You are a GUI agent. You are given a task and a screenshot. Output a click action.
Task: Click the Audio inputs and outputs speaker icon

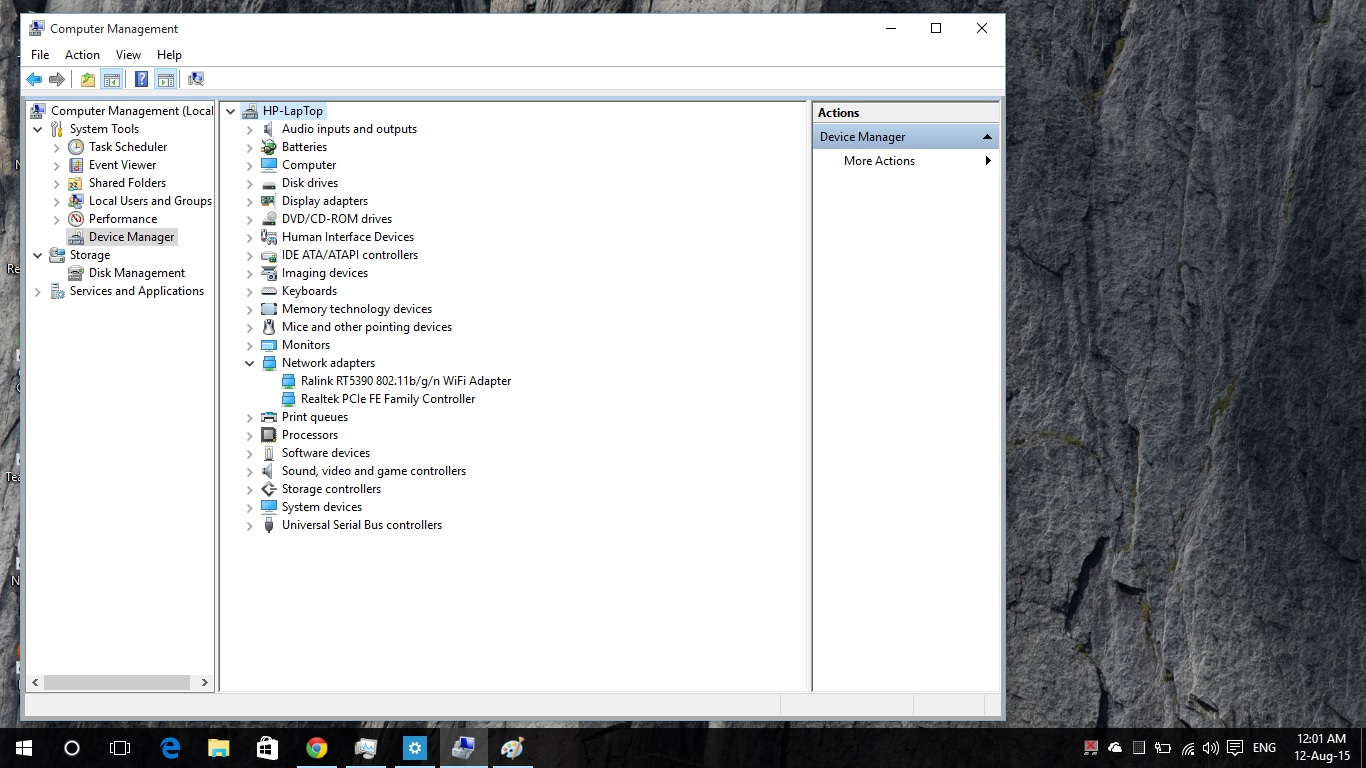coord(268,129)
